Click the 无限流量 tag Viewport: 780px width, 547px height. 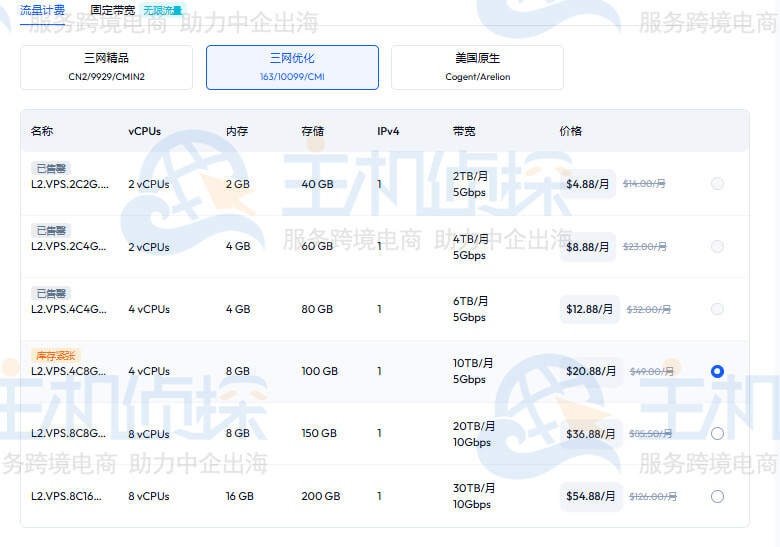click(163, 10)
